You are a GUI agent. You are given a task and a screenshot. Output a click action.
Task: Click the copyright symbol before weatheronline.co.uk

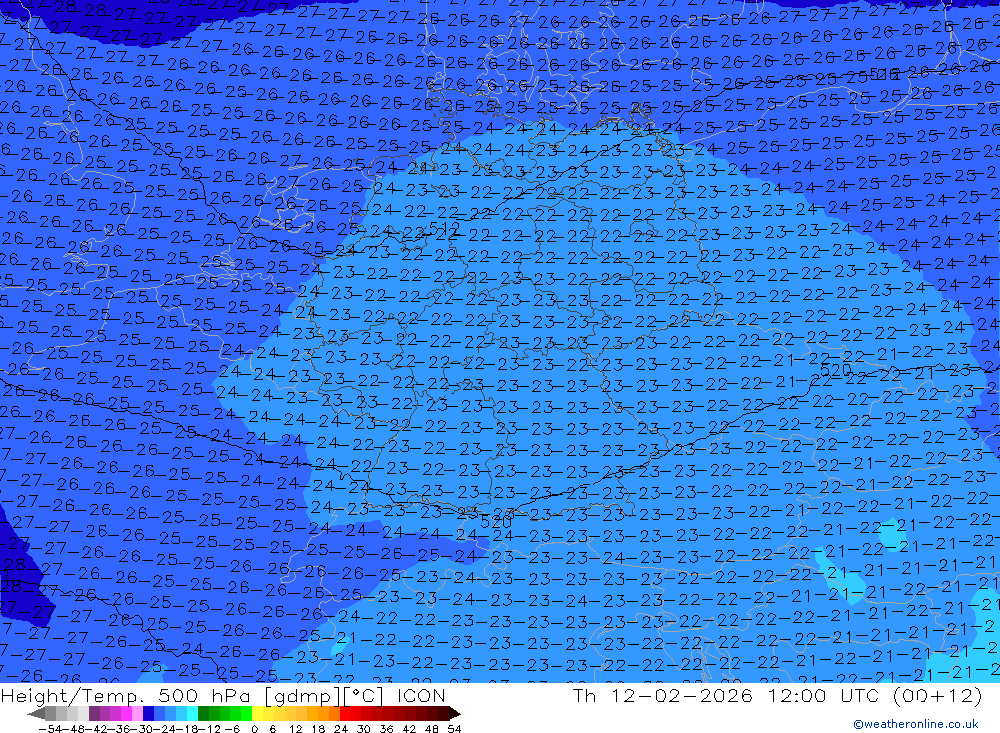858,724
